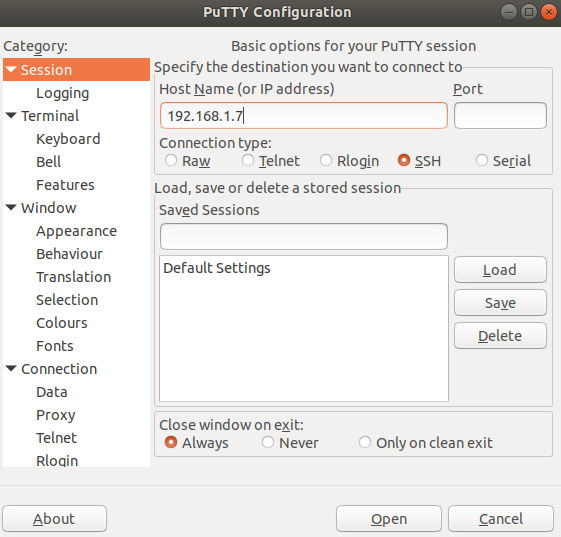Screen dimensions: 561x537
Task: Open Translation settings
Action: click(73, 277)
